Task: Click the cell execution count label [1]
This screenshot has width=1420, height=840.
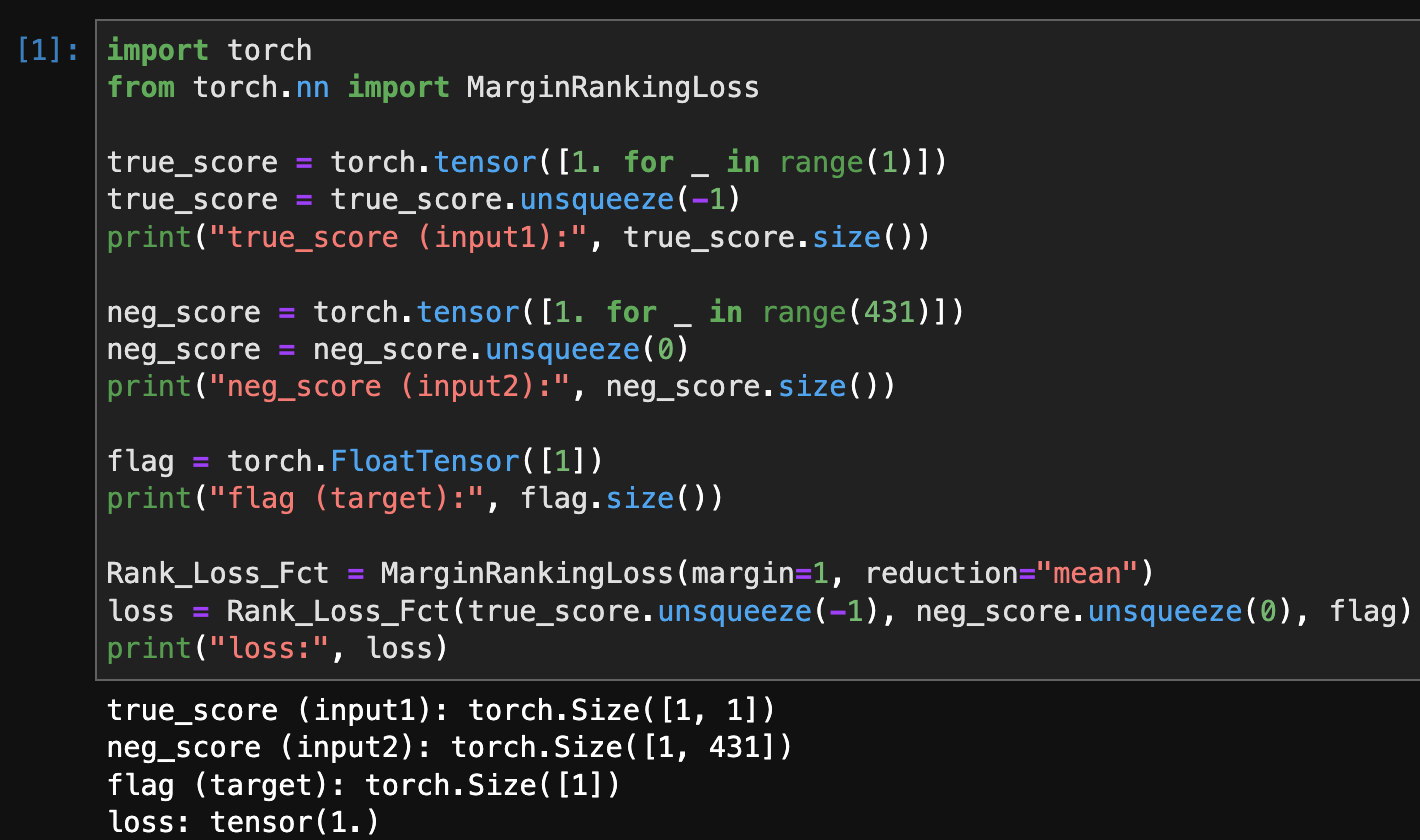Action: [x=38, y=49]
